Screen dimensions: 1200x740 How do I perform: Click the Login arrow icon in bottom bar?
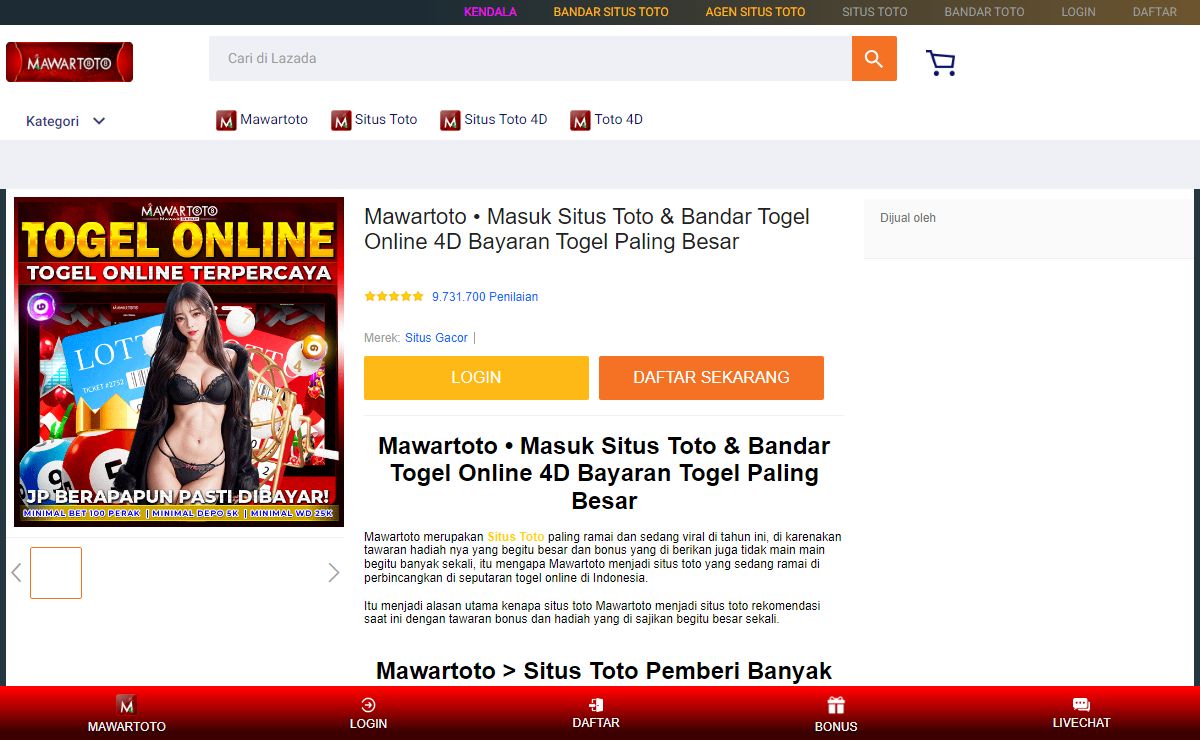pyautogui.click(x=368, y=704)
